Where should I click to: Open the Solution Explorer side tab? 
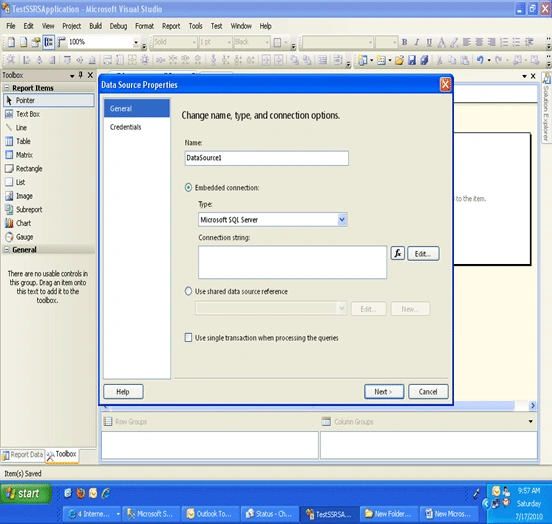[x=546, y=107]
